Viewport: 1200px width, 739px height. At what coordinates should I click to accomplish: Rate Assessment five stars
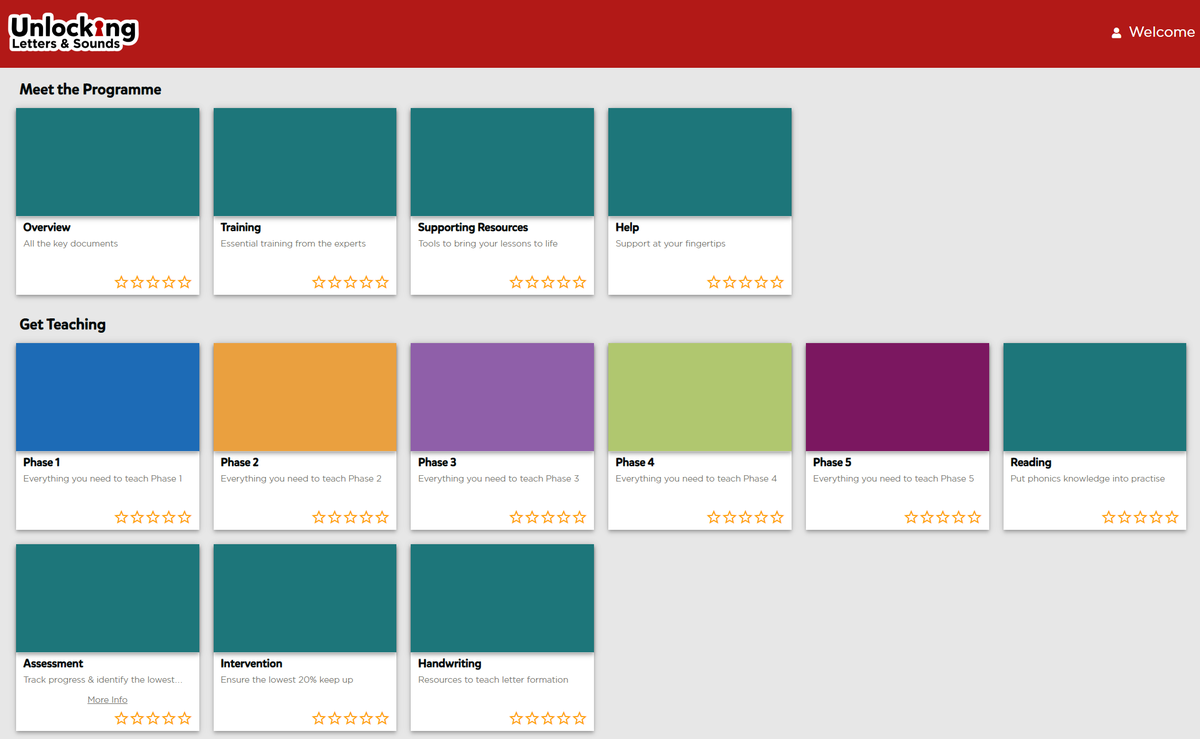coord(185,719)
